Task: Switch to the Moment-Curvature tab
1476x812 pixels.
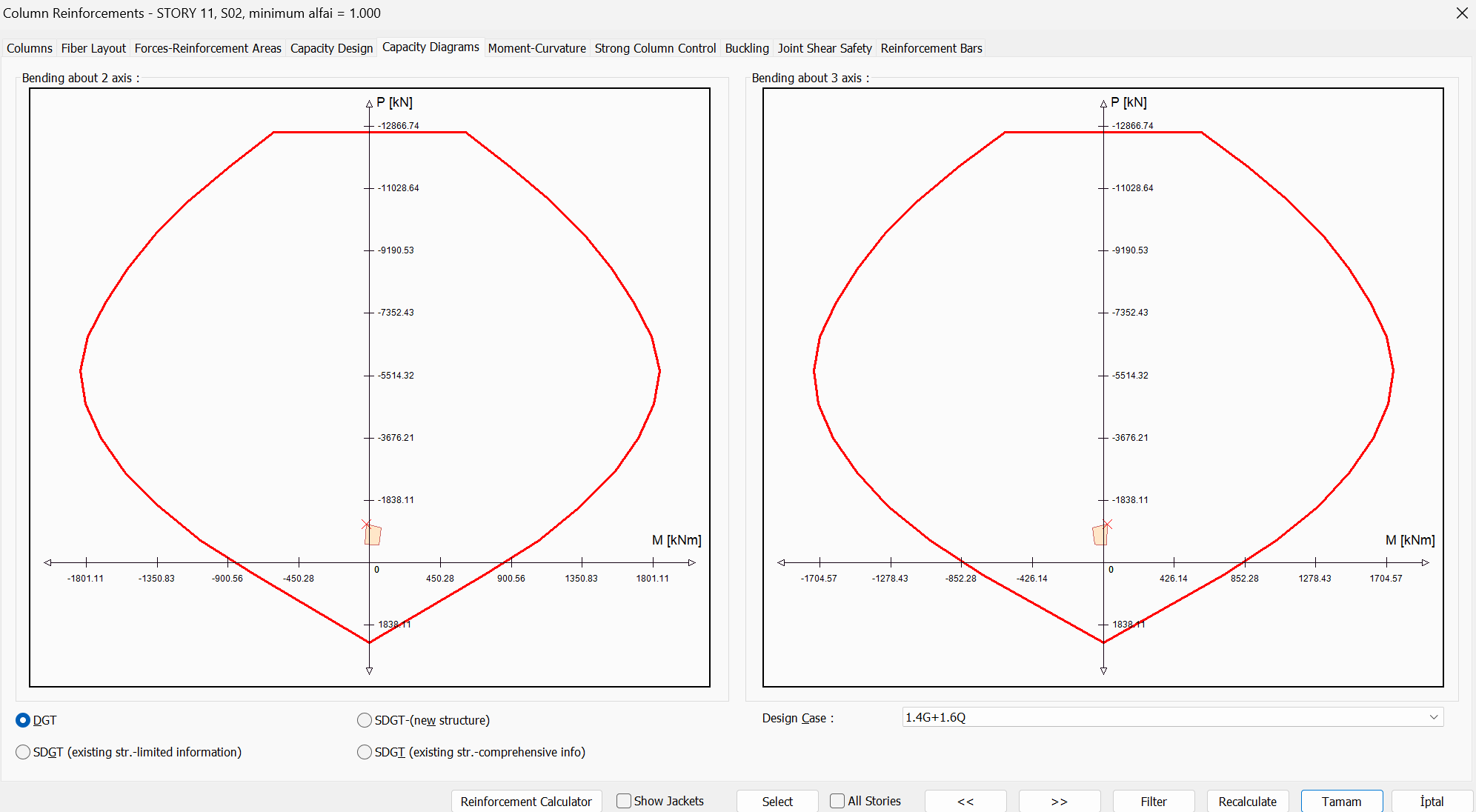Action: click(x=536, y=48)
